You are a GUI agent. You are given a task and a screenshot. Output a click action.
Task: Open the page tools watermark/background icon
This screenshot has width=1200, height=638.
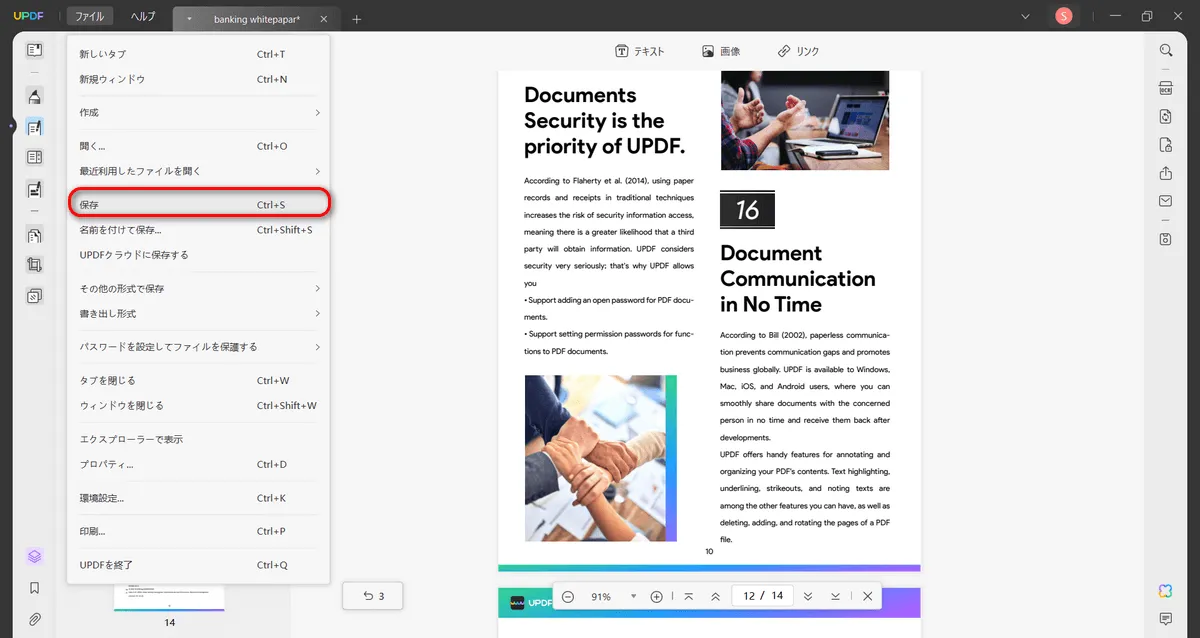click(35, 296)
